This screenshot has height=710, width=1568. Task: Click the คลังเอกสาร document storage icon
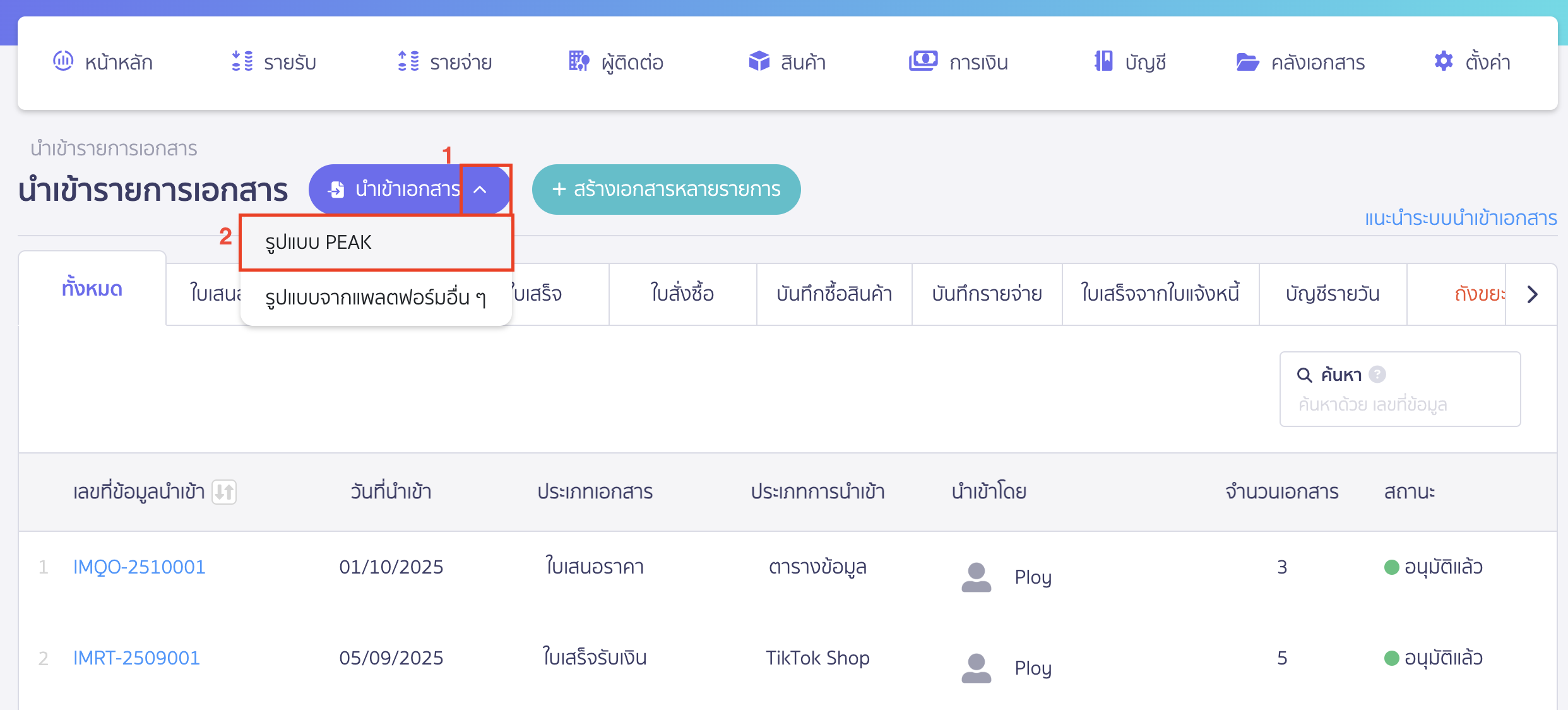click(1248, 61)
